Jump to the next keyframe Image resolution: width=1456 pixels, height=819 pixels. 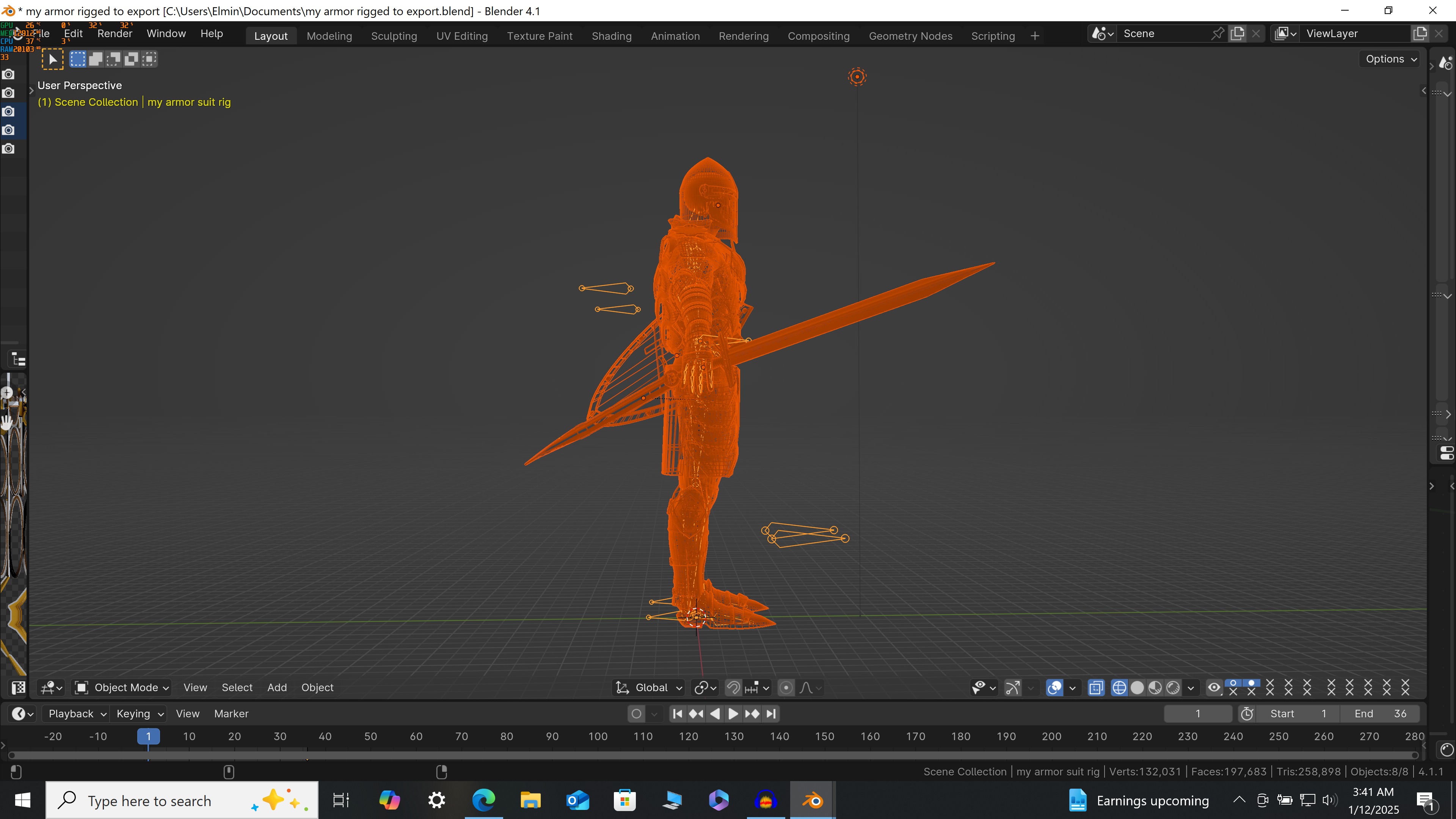752,714
